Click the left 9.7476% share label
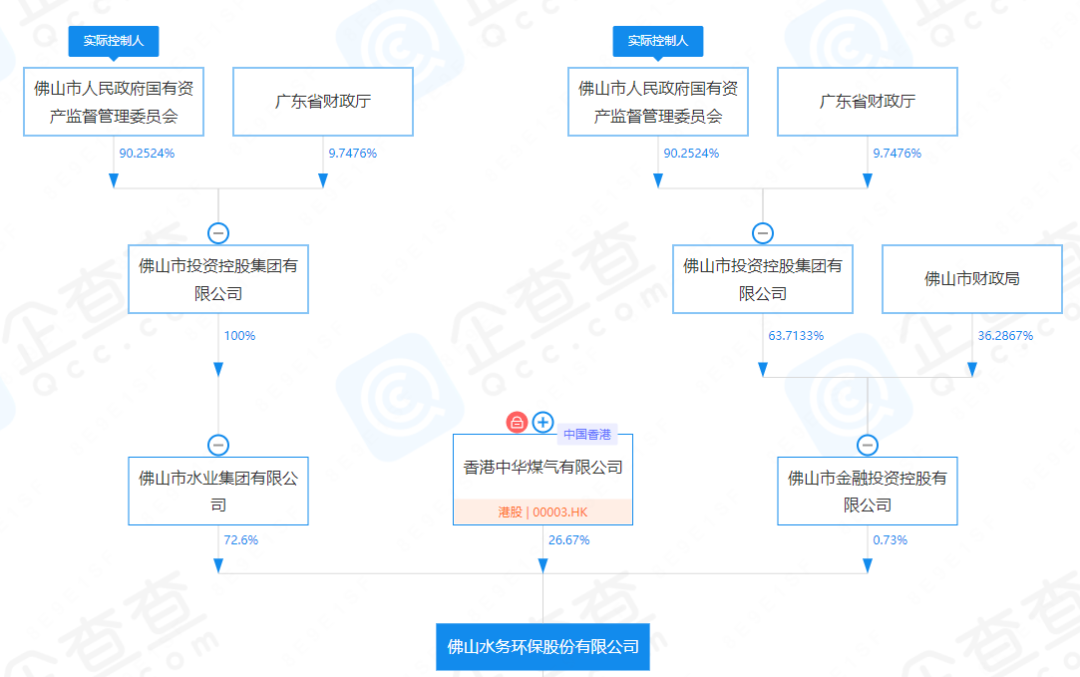The height and width of the screenshot is (677, 1080). click(x=353, y=154)
